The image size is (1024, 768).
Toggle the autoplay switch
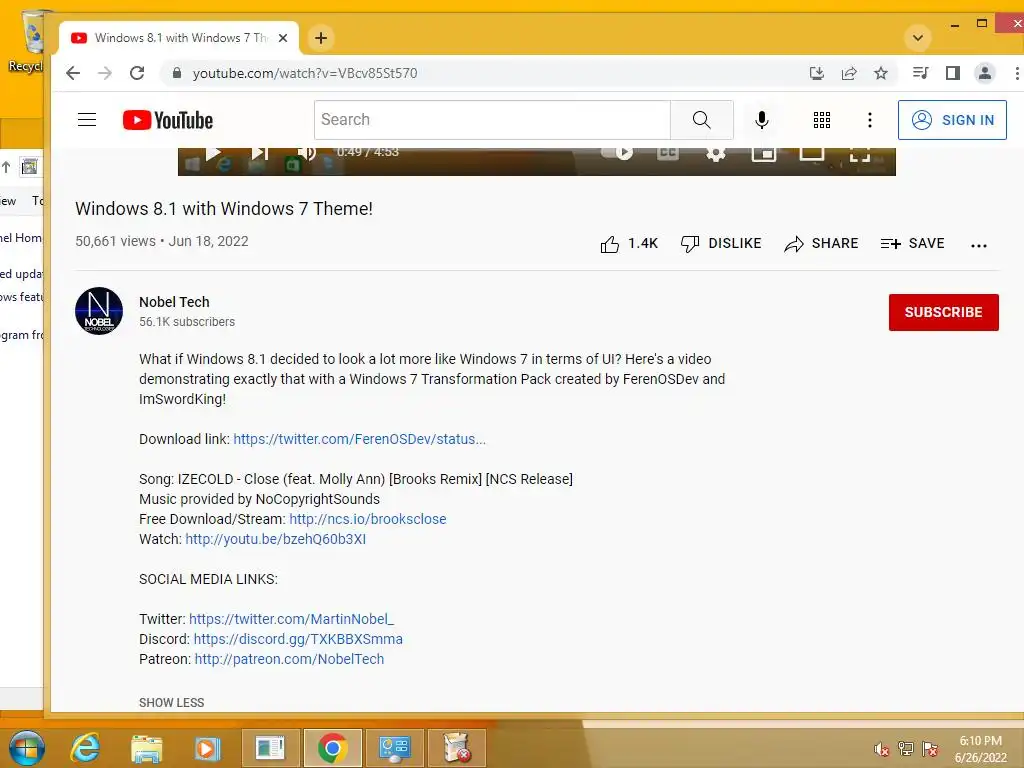(x=616, y=153)
